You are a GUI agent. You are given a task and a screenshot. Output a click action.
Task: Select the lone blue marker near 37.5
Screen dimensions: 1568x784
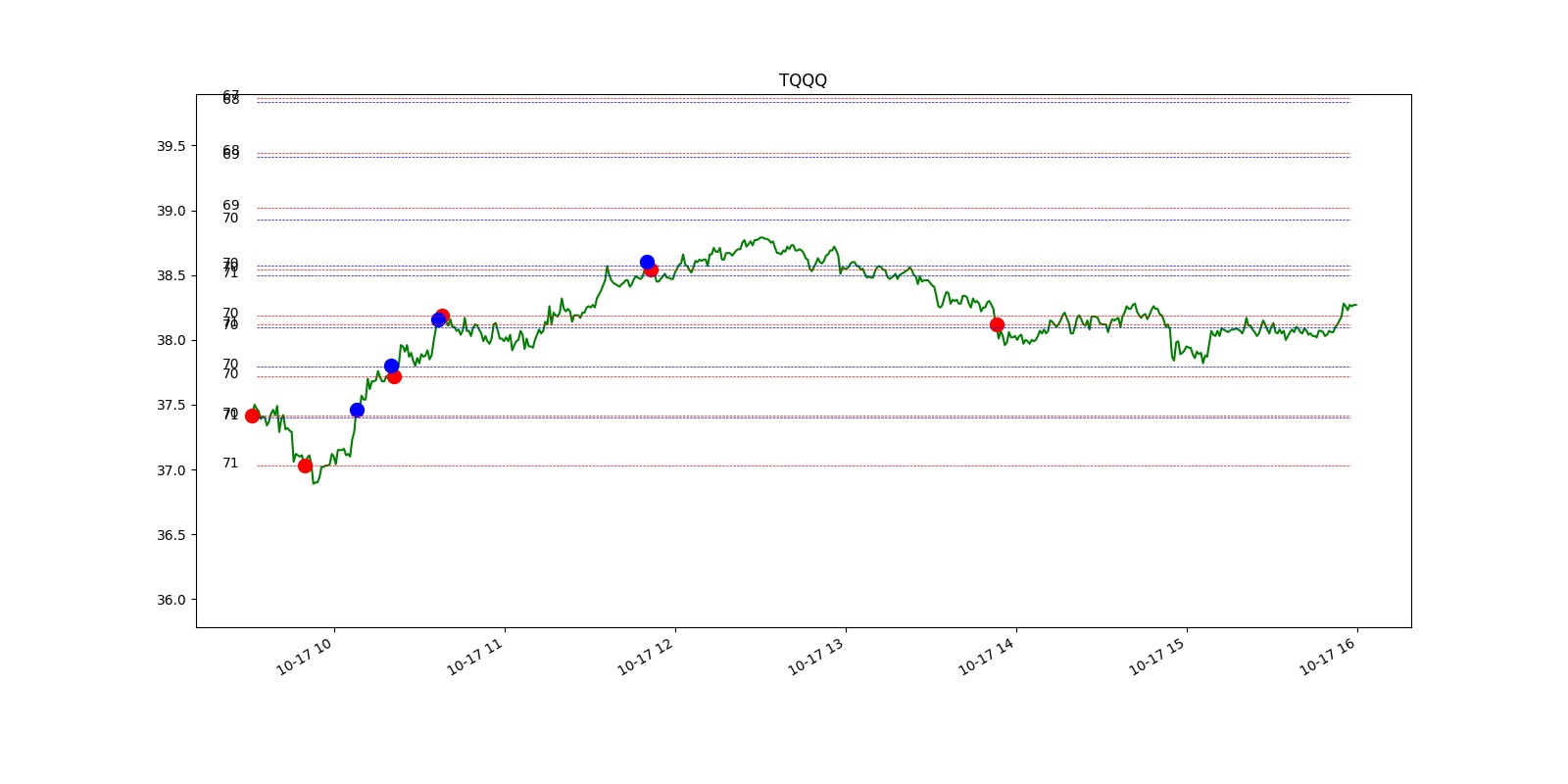click(357, 410)
